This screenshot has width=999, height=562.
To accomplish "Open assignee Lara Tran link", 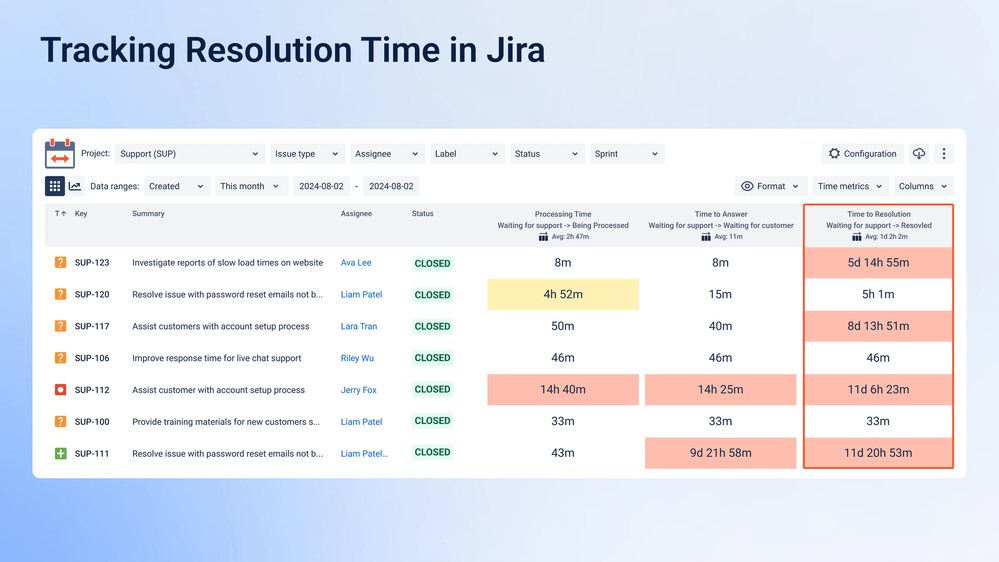I will click(x=359, y=326).
